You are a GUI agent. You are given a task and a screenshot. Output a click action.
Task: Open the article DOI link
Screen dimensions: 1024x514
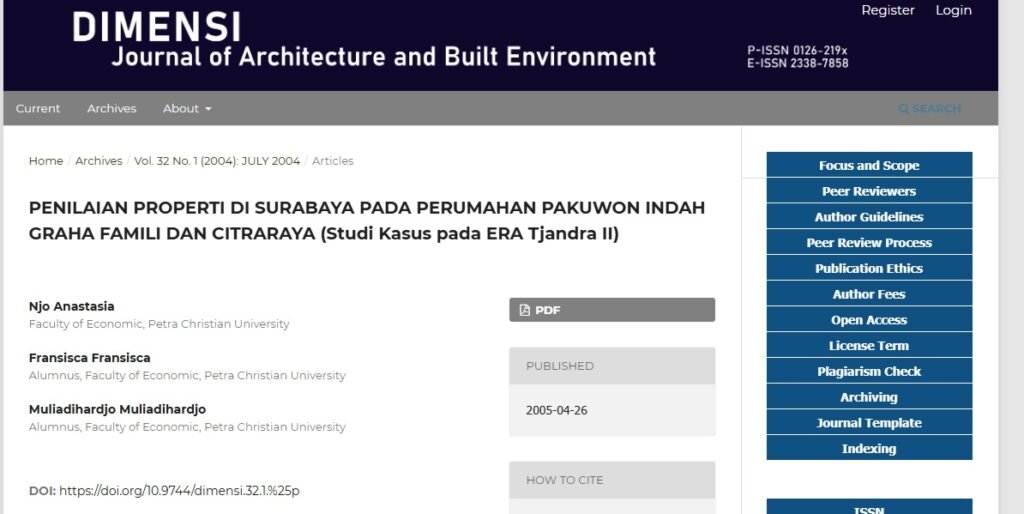pos(179,491)
